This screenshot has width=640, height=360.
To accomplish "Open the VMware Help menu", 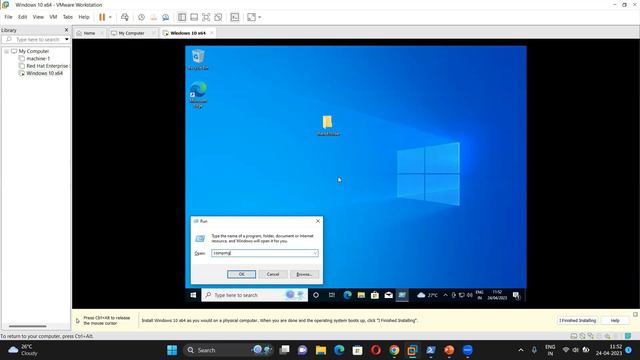I will (x=84, y=17).
